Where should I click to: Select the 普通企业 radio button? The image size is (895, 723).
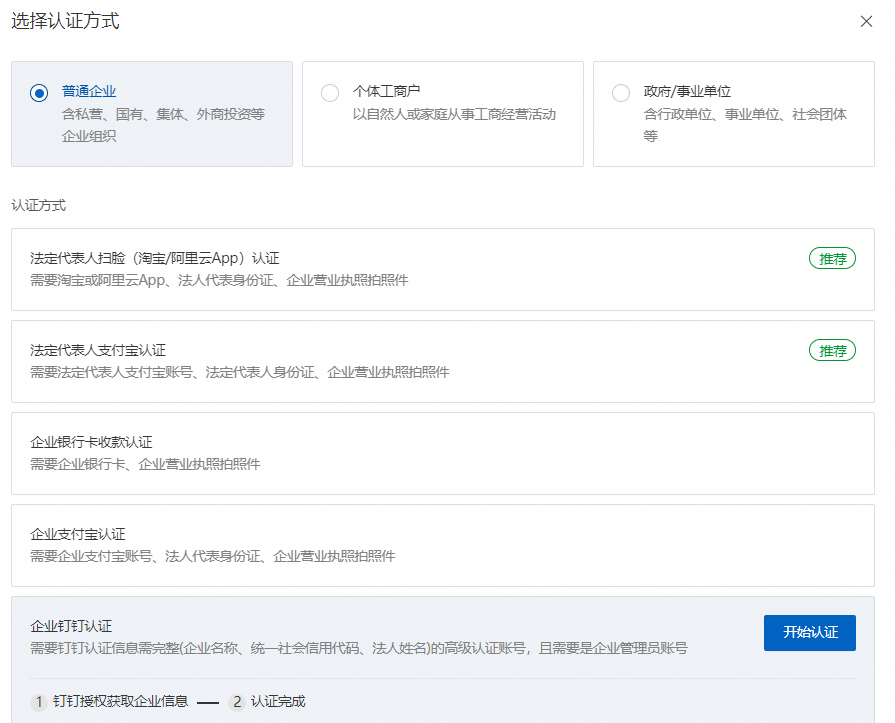click(x=39, y=92)
